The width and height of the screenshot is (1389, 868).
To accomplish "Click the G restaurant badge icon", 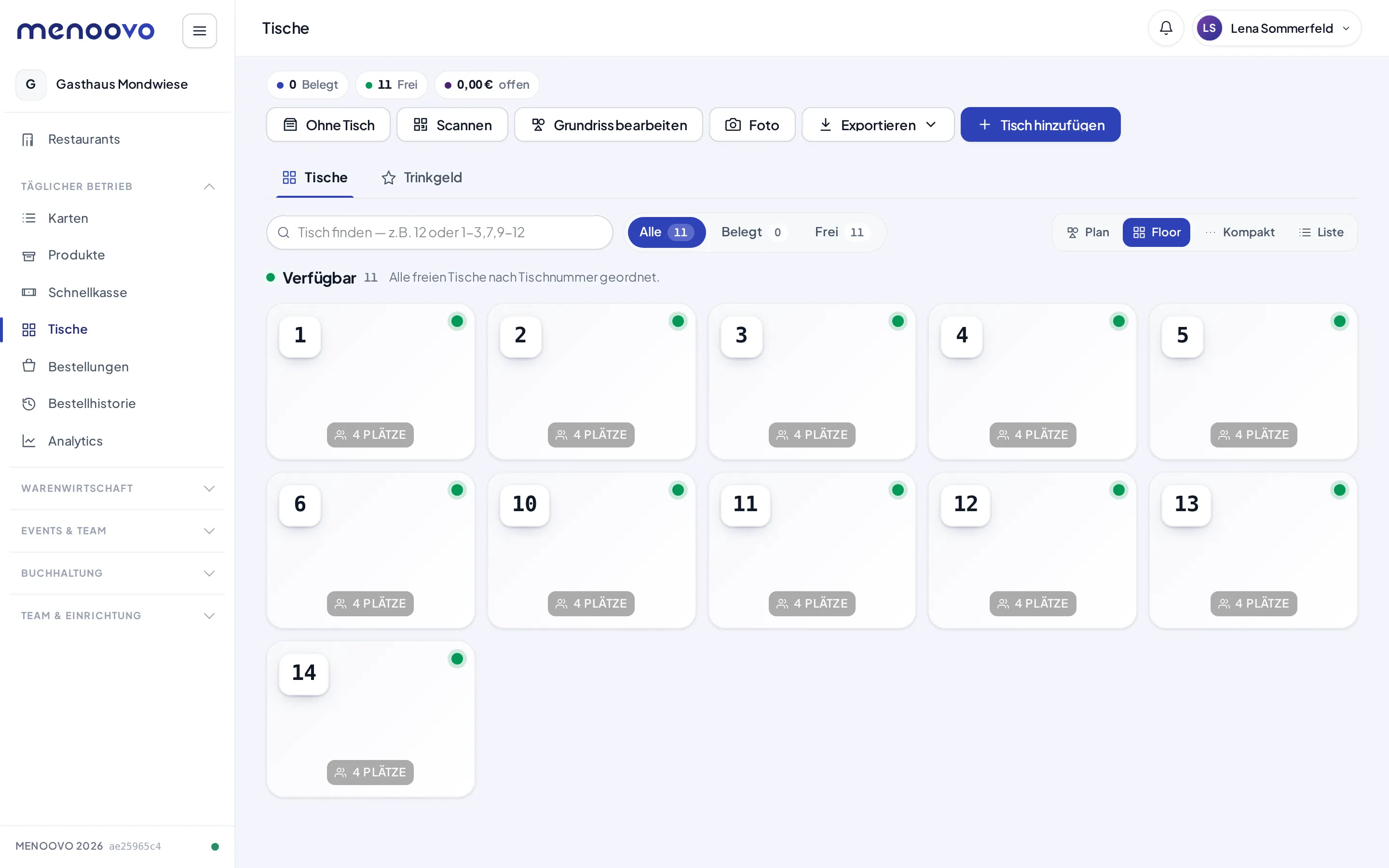I will (x=31, y=84).
